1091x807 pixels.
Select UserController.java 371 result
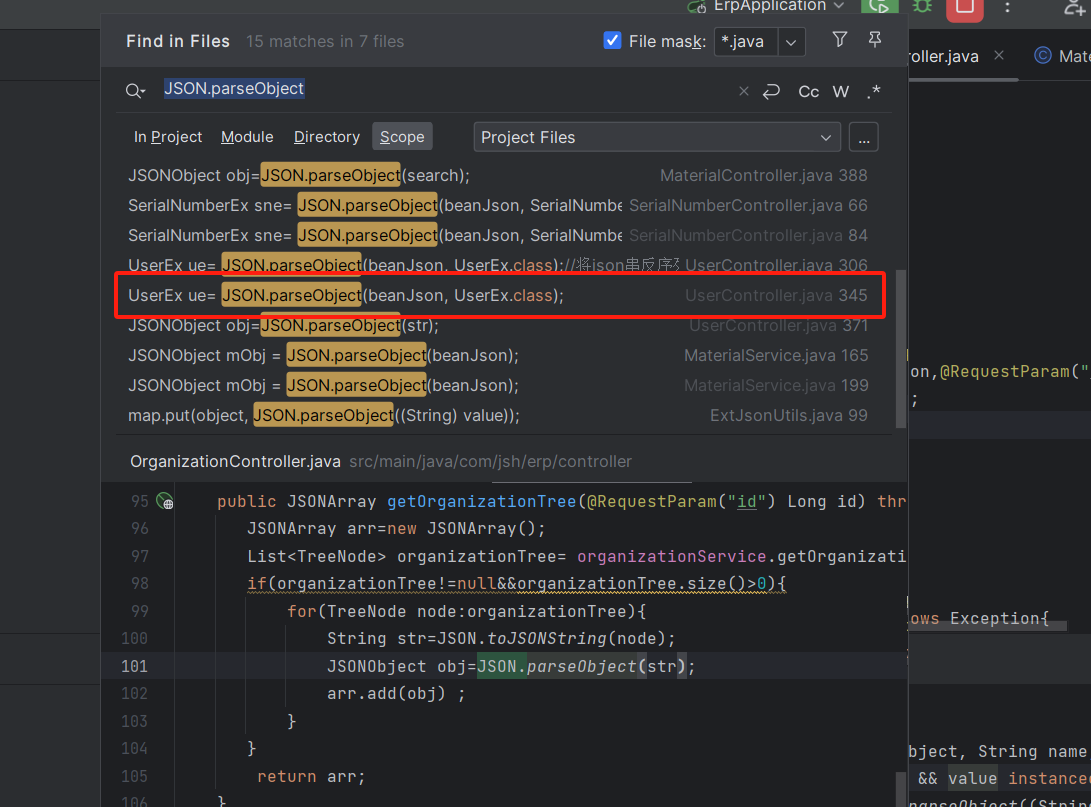(x=497, y=325)
